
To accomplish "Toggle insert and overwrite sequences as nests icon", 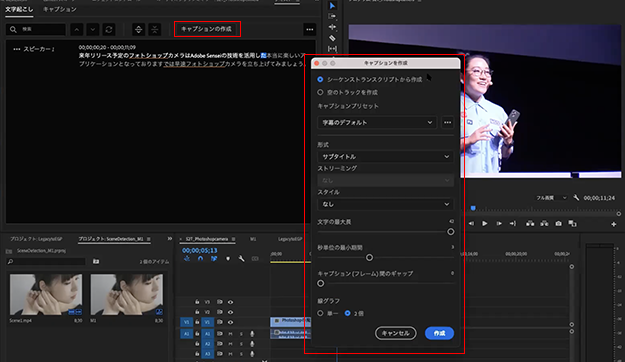I will coord(187,259).
